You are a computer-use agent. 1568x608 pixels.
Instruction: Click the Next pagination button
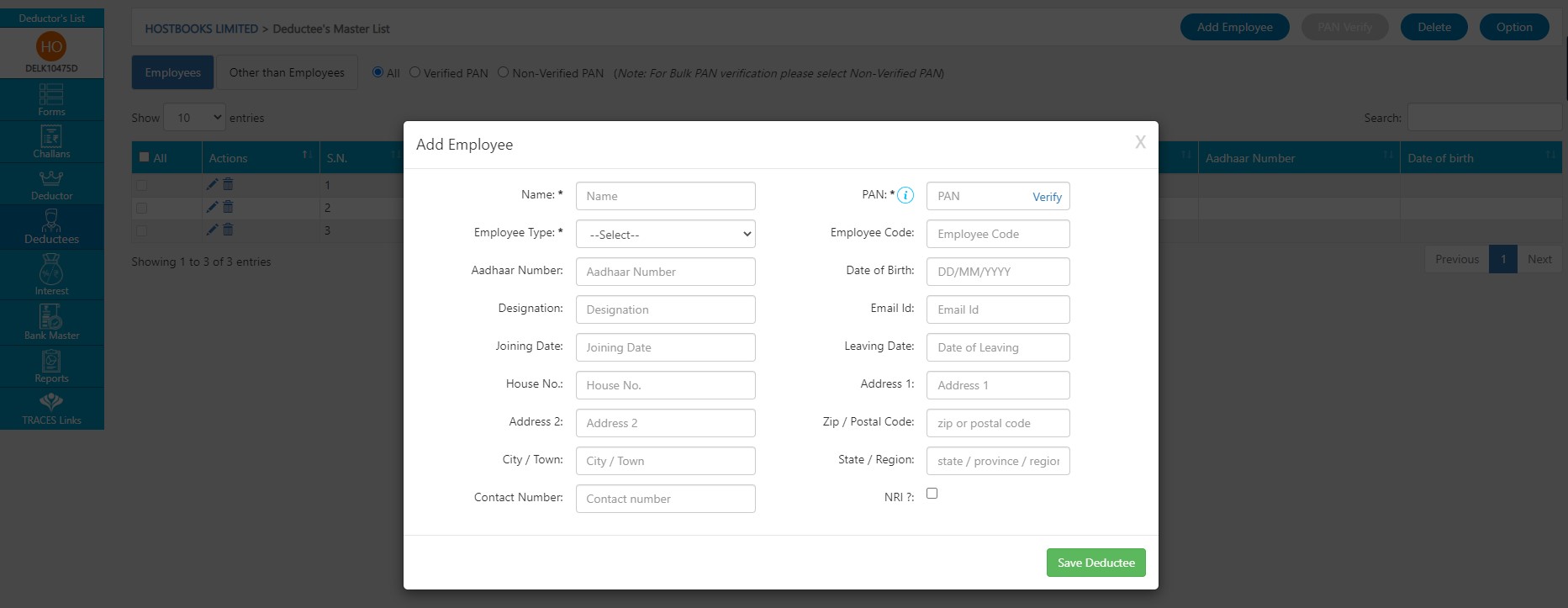pyautogui.click(x=1539, y=259)
